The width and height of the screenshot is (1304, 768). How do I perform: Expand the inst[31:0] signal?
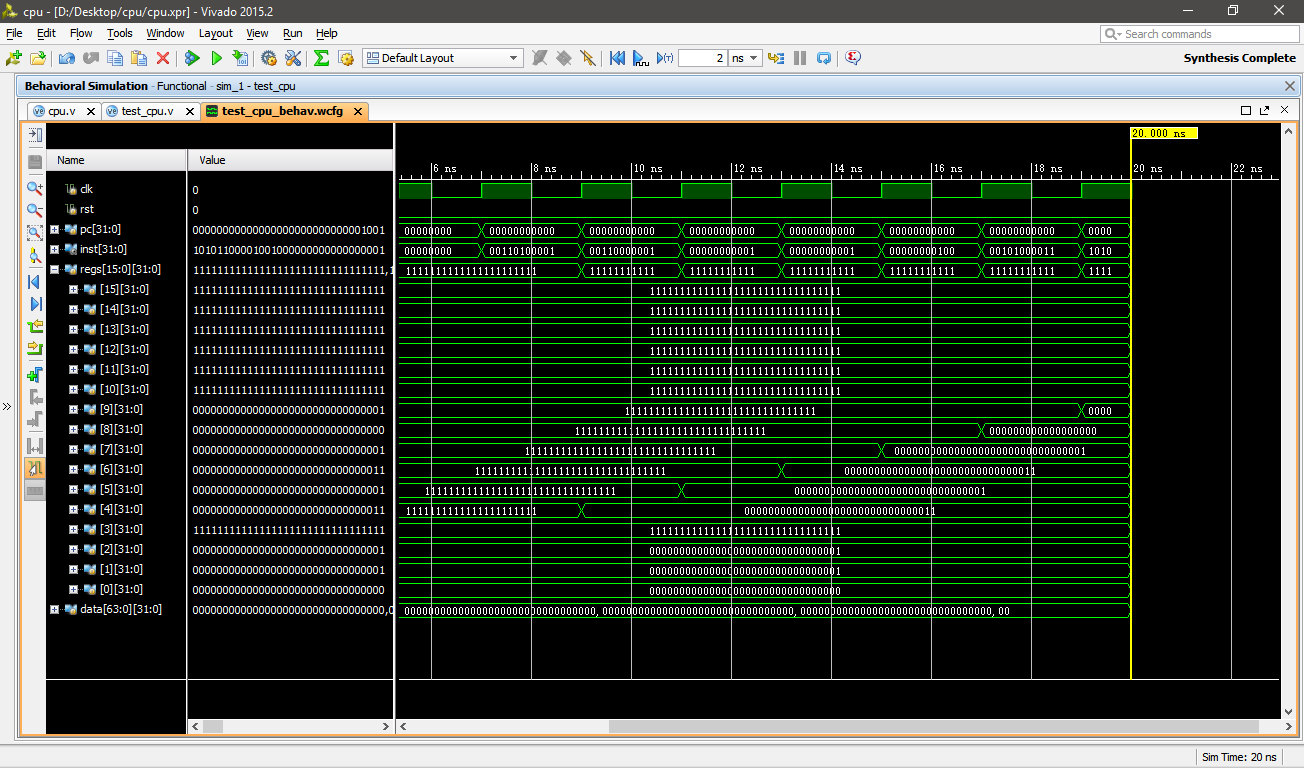point(55,249)
